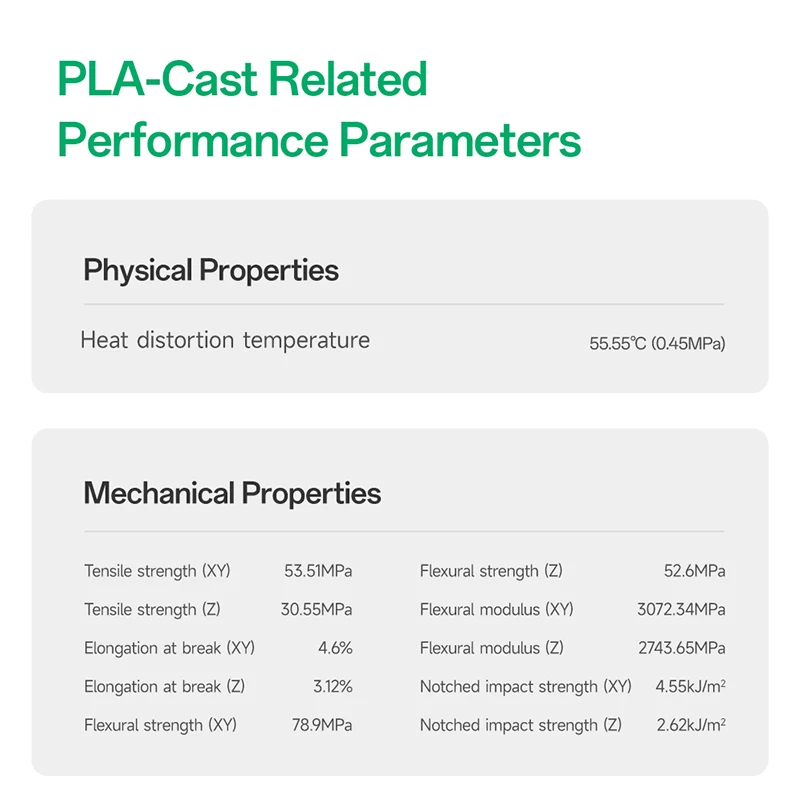Click the 3.12% elongation value
The width and height of the screenshot is (800, 800).
coord(333,687)
